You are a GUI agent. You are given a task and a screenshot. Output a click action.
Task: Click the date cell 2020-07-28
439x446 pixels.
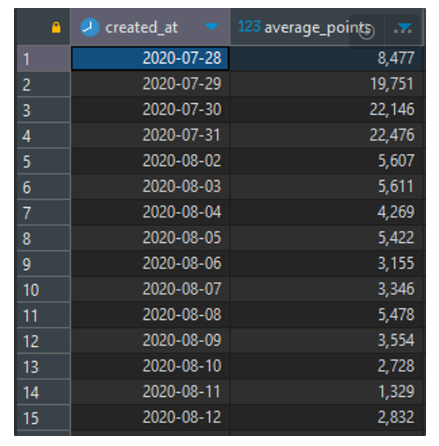point(150,58)
